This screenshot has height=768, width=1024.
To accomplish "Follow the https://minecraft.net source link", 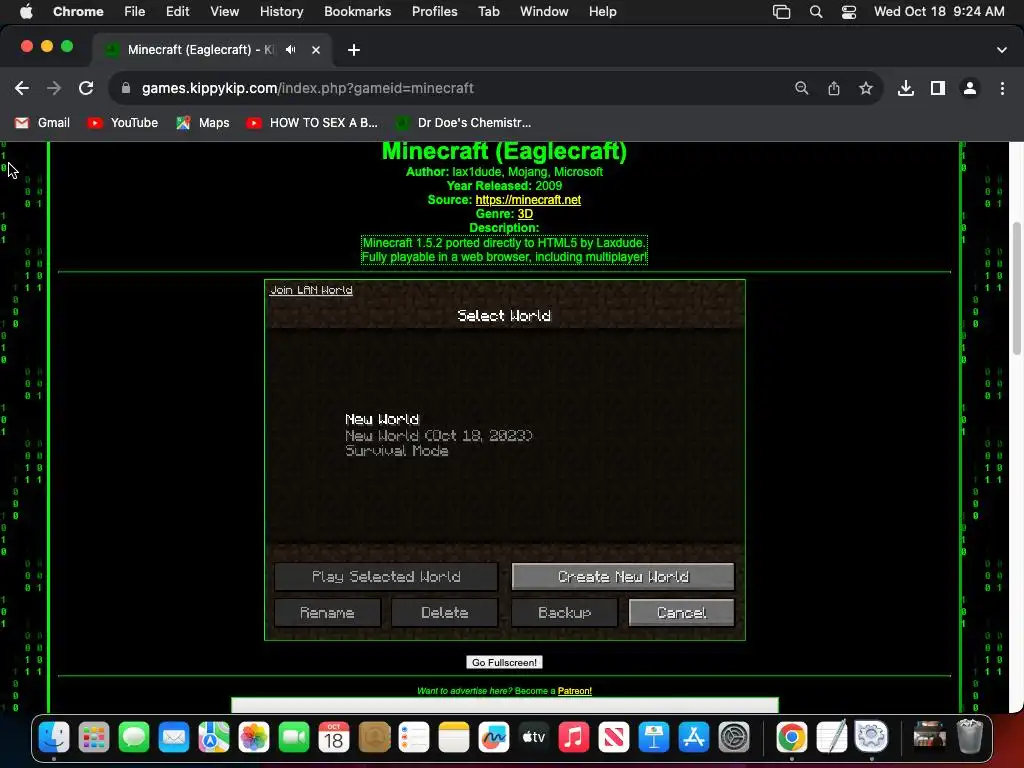I will click(x=528, y=200).
